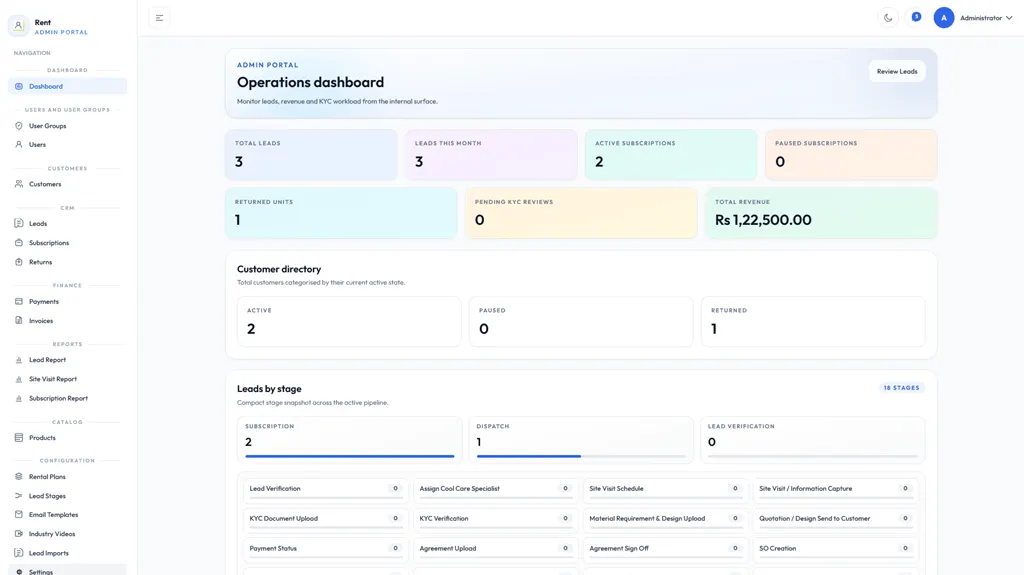1024x575 pixels.
Task: Click the Payment Status stage row
Action: 326,549
